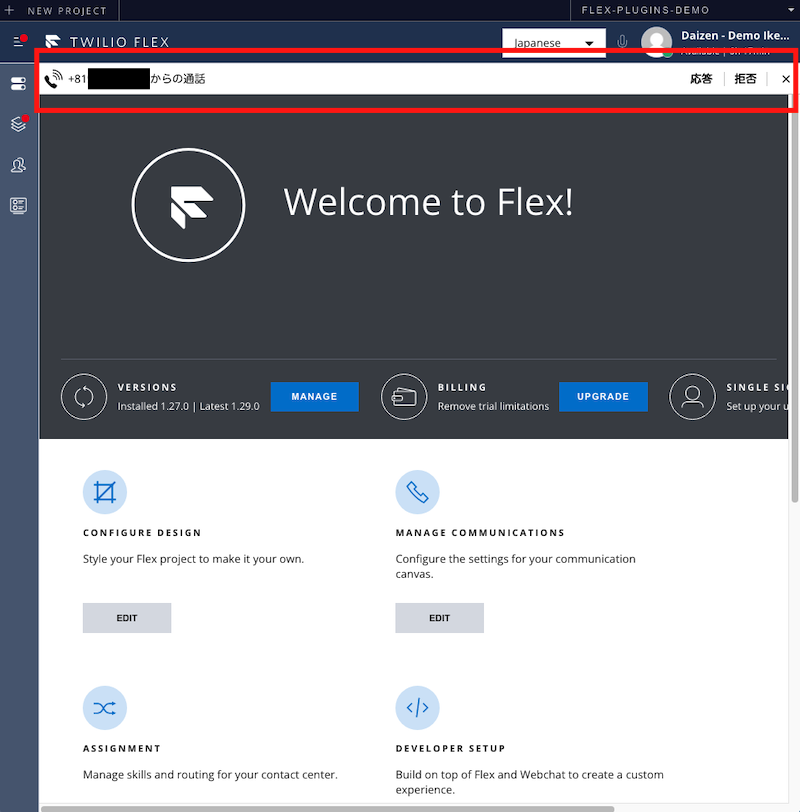This screenshot has width=800, height=812.
Task: Click the からの通話 incoming call text
Action: 178,79
